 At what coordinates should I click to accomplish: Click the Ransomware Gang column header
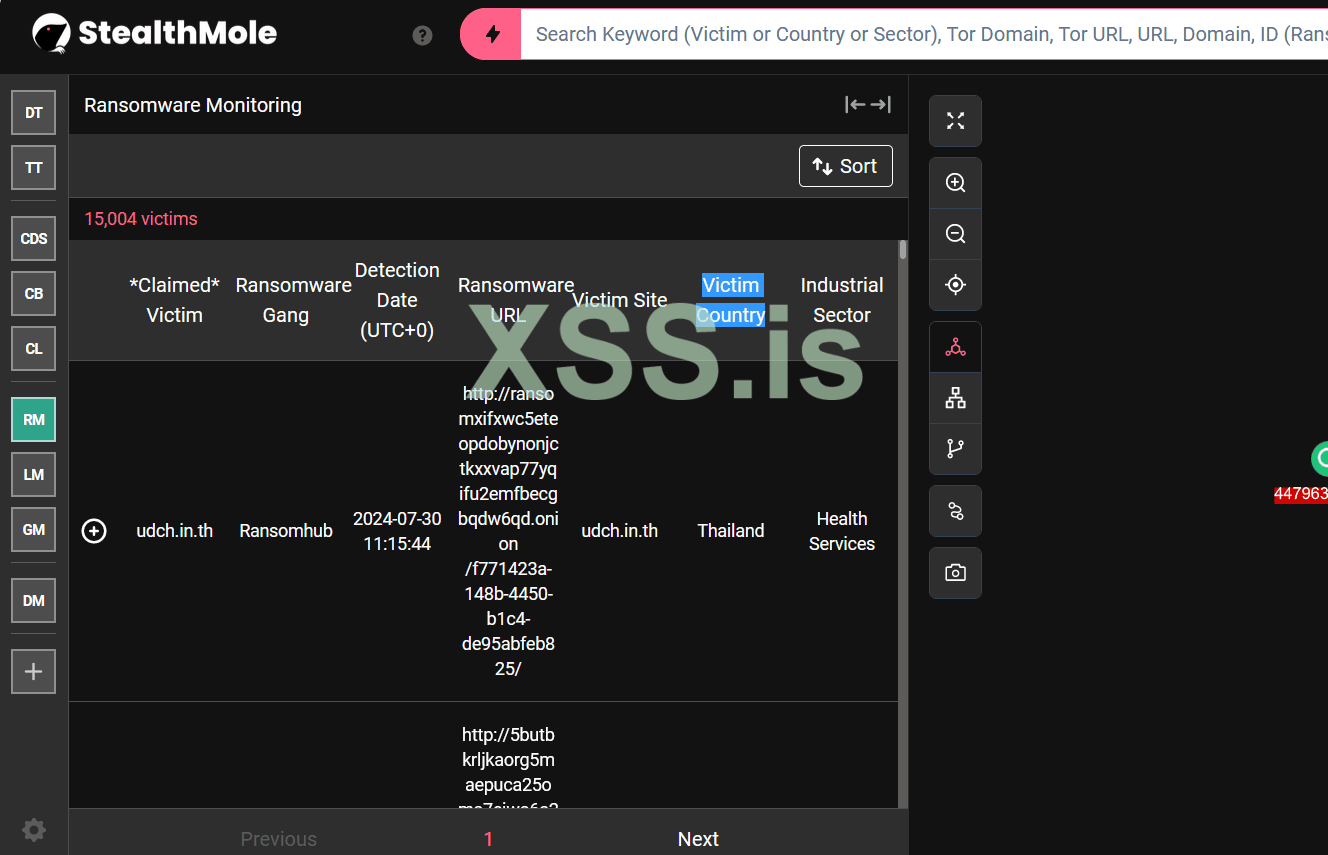click(x=293, y=300)
